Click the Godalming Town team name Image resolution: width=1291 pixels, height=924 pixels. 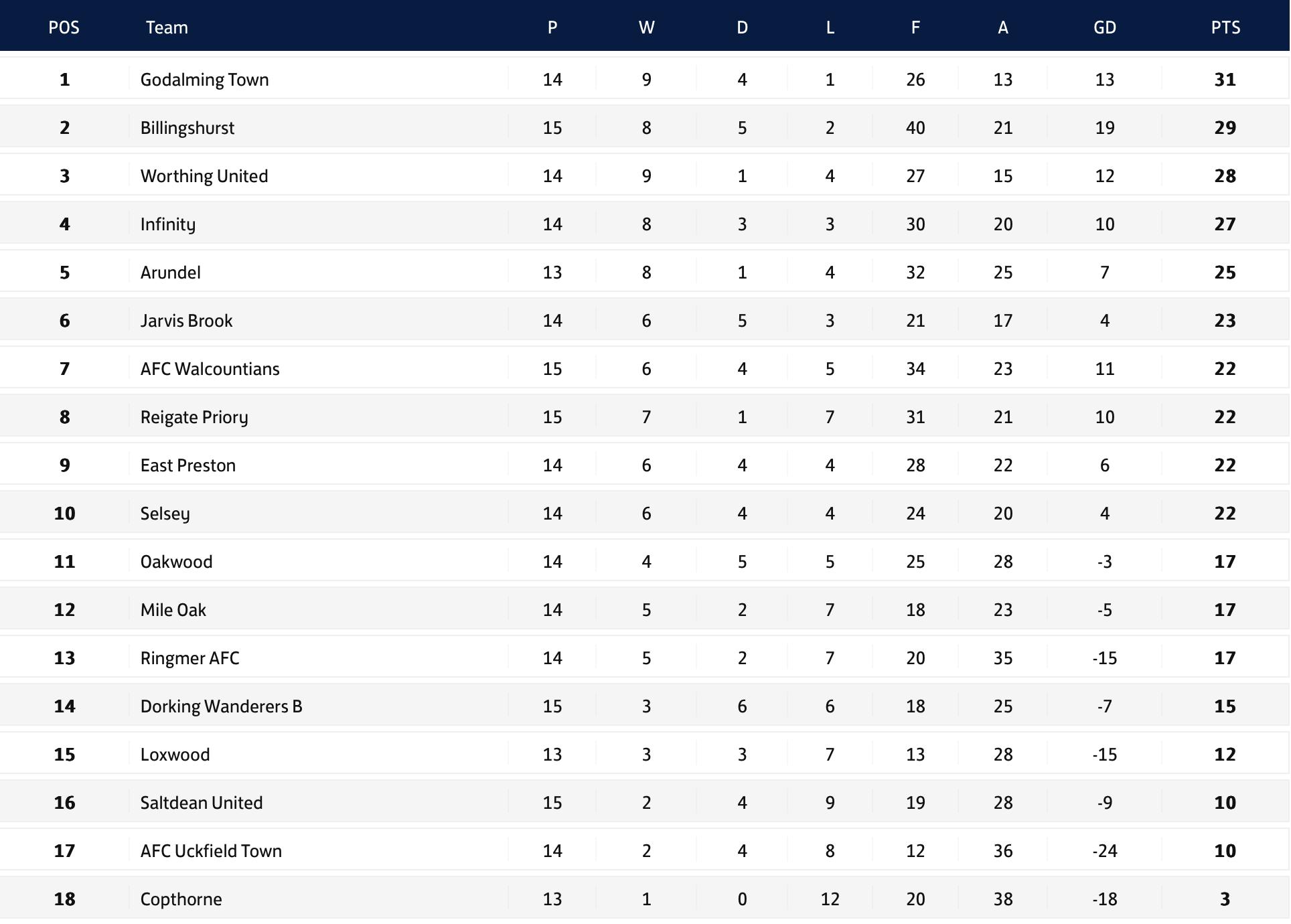pos(204,80)
